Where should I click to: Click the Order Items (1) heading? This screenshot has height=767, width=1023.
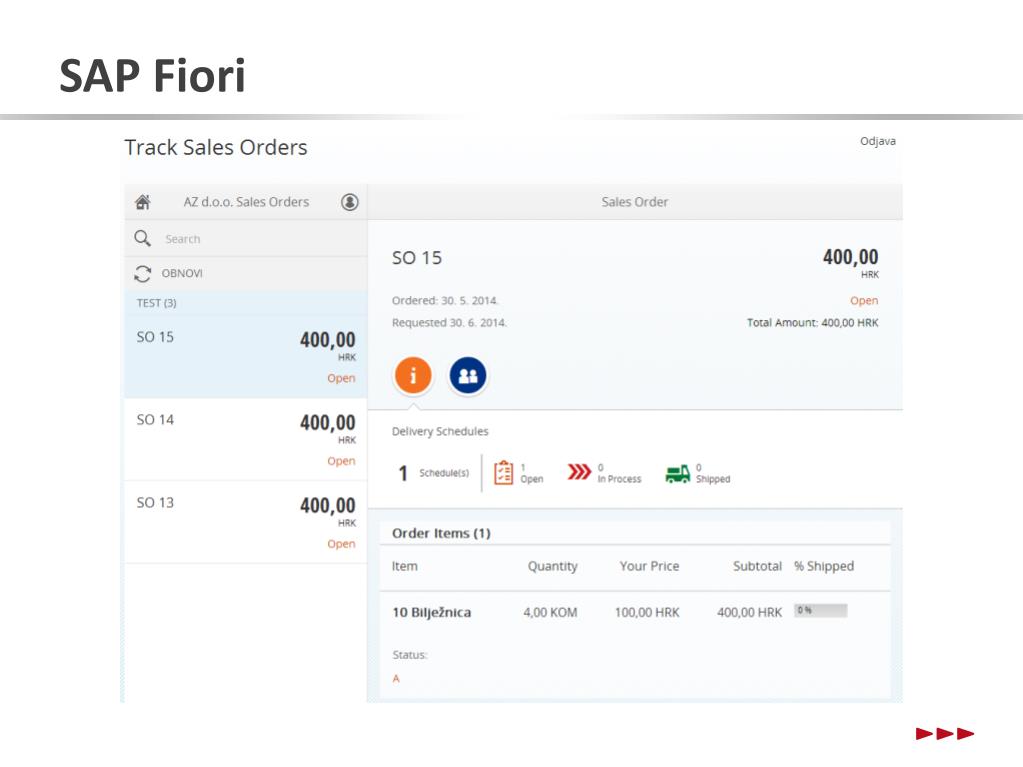pyautogui.click(x=441, y=534)
